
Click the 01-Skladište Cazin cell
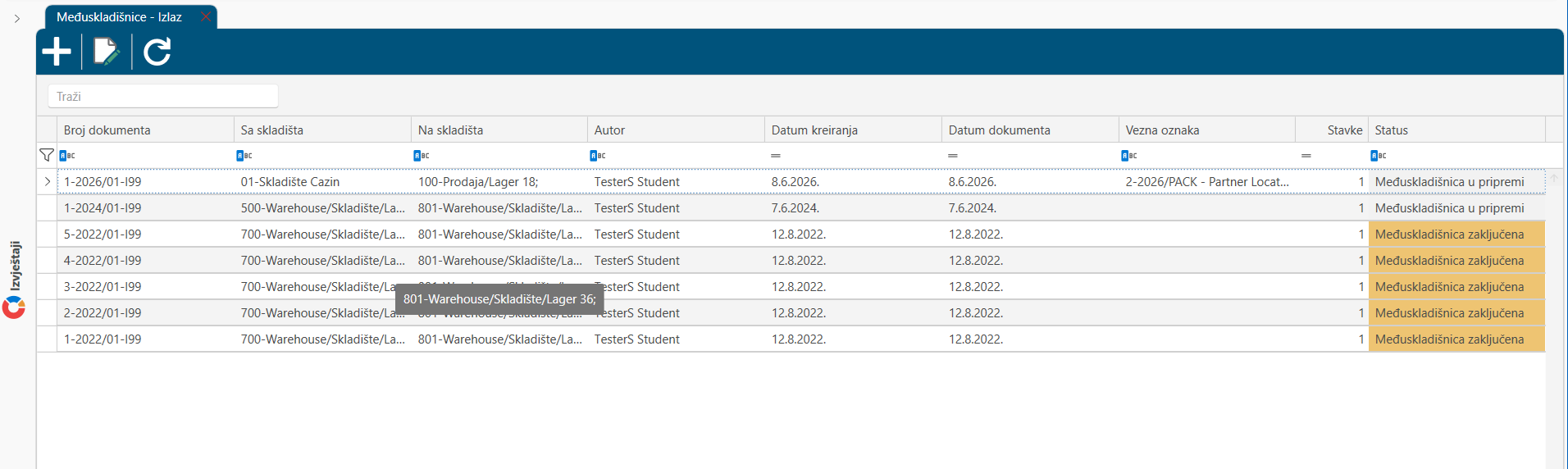click(x=322, y=182)
